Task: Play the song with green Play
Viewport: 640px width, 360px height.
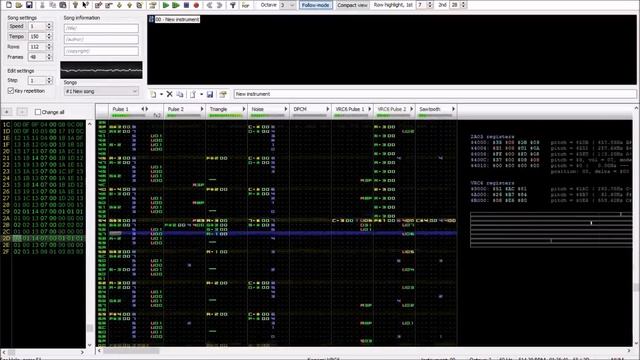Action: (x=166, y=5)
